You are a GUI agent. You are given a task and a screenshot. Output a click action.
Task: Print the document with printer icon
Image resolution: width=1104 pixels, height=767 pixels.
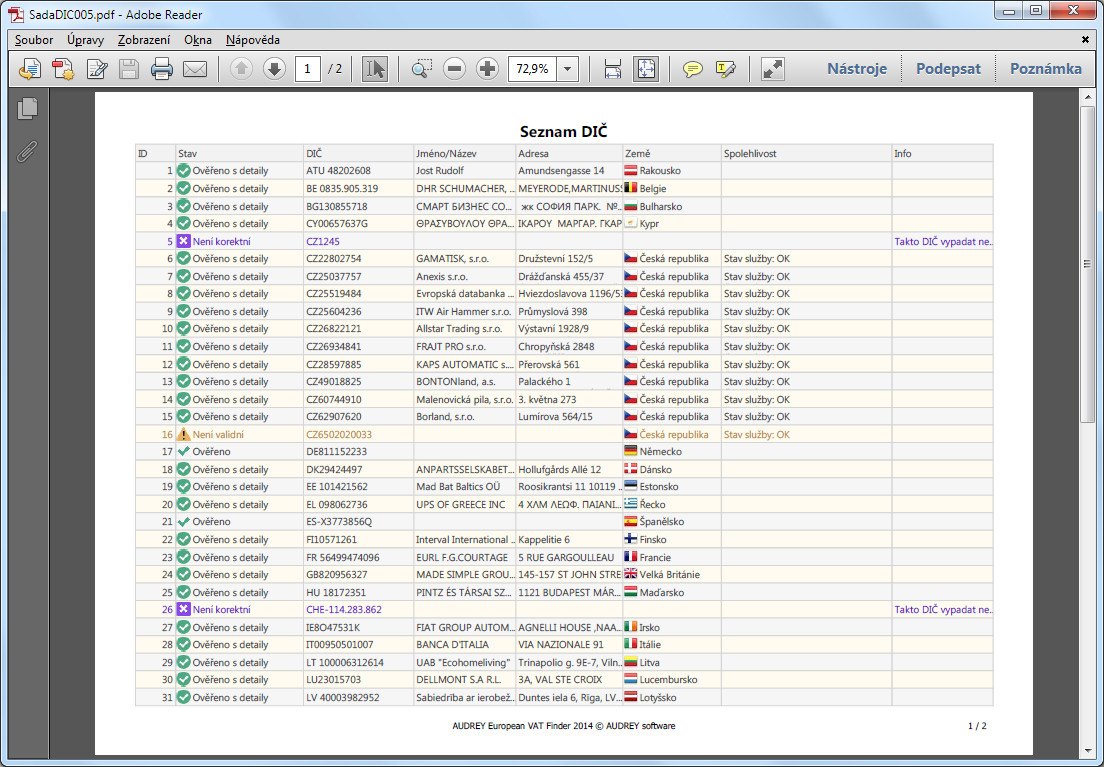click(x=162, y=69)
